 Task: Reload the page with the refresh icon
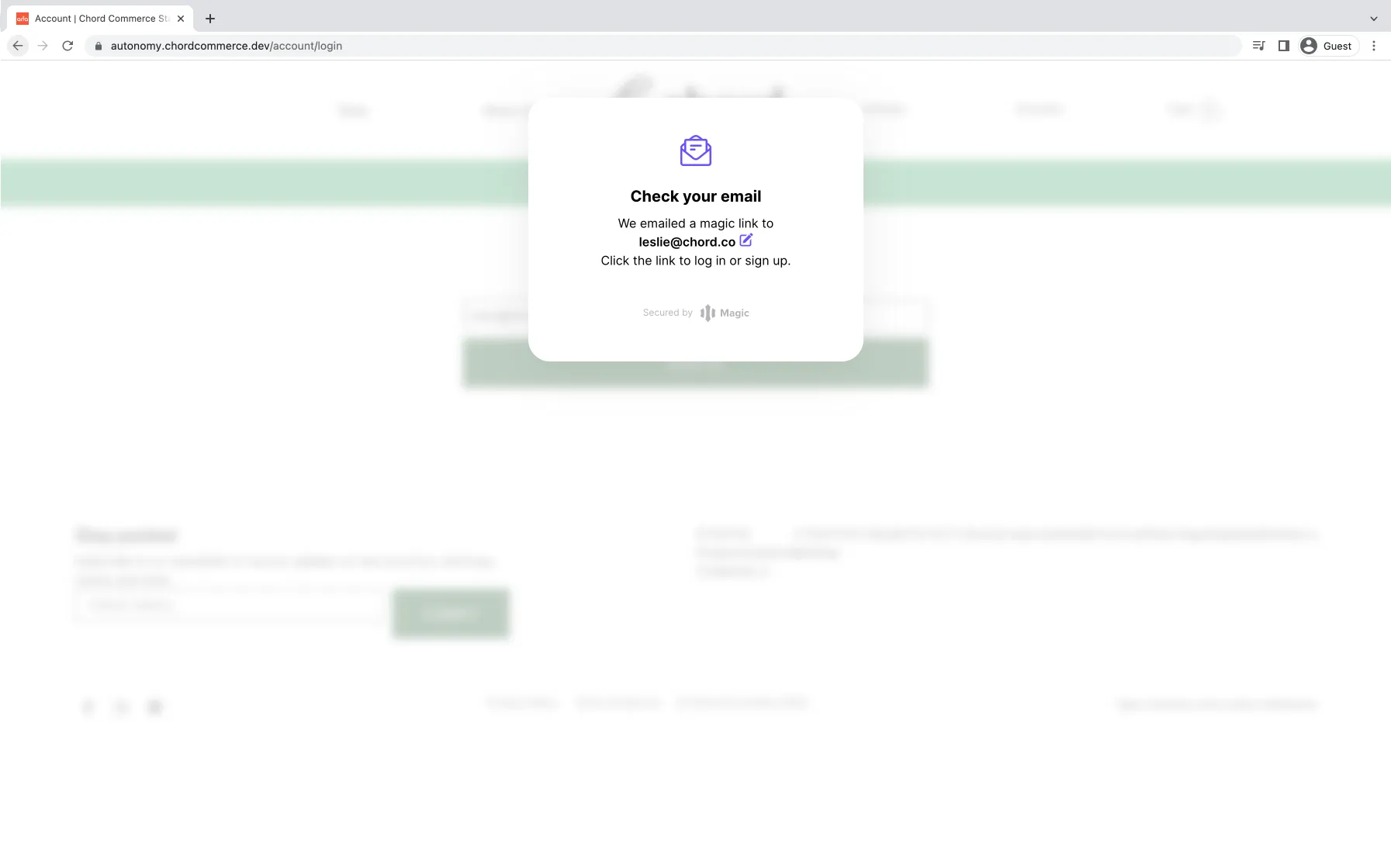[x=67, y=46]
